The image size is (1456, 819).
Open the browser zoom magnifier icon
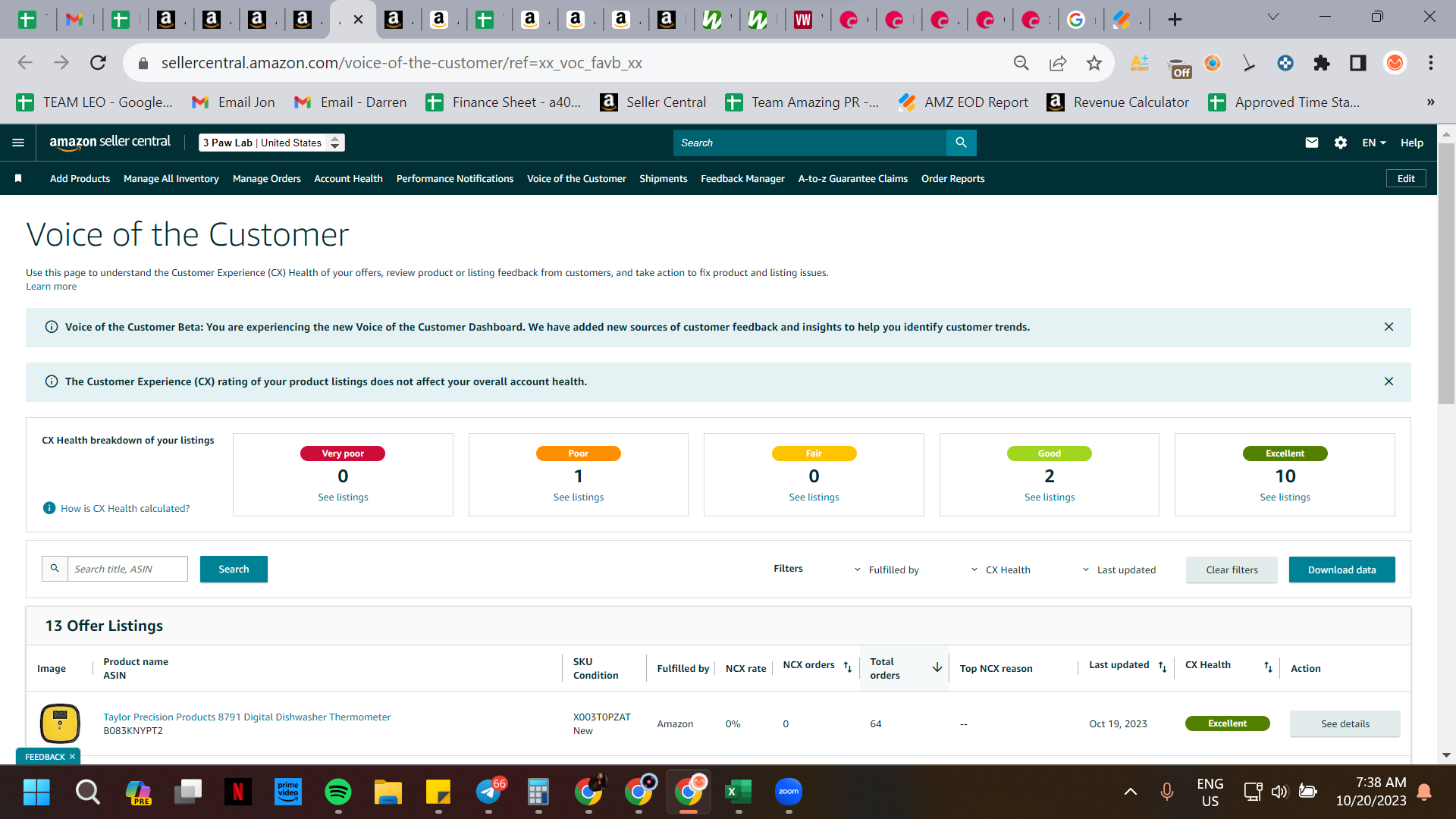click(1021, 63)
